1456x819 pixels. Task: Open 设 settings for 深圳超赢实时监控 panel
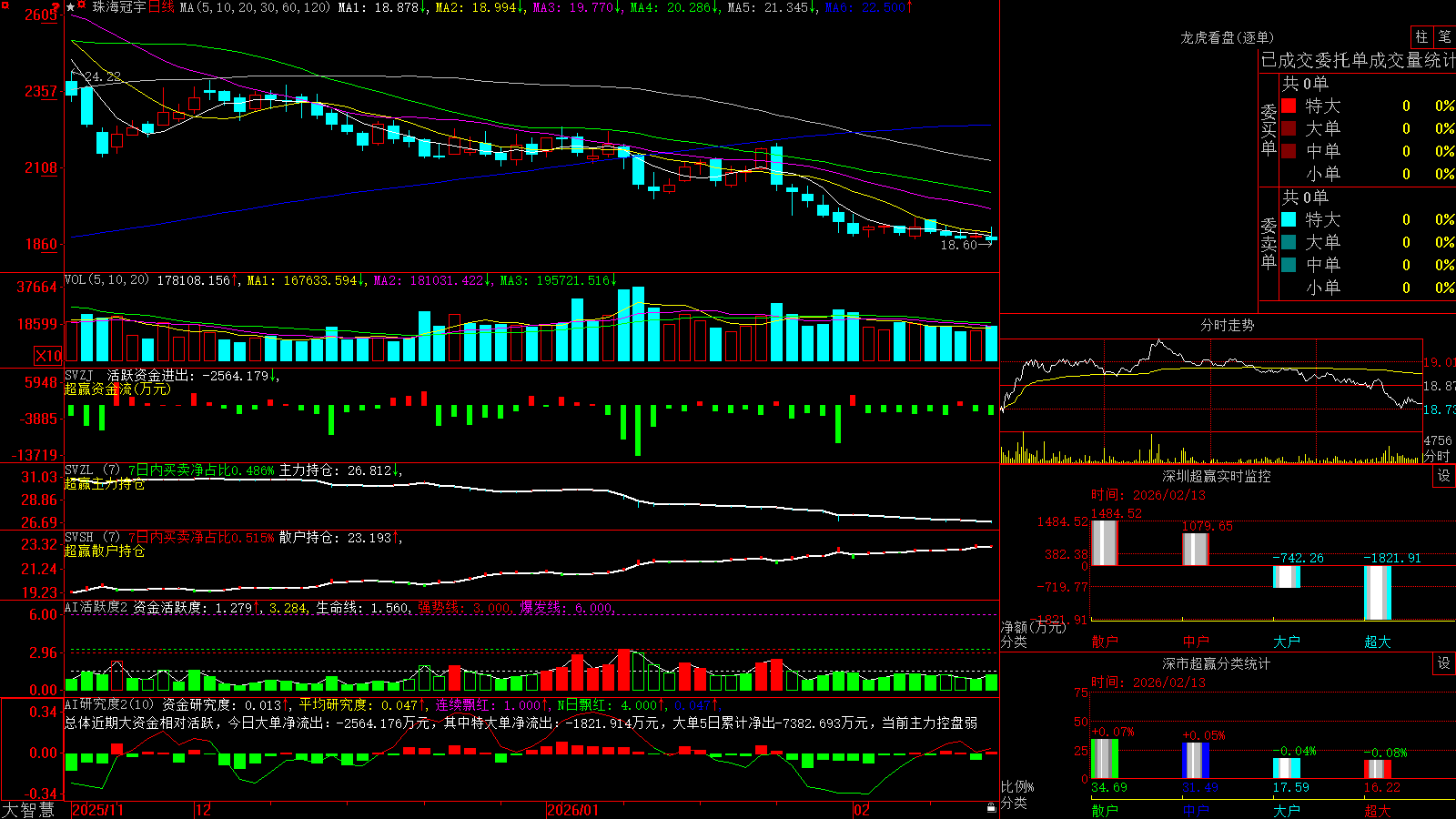(x=1444, y=476)
